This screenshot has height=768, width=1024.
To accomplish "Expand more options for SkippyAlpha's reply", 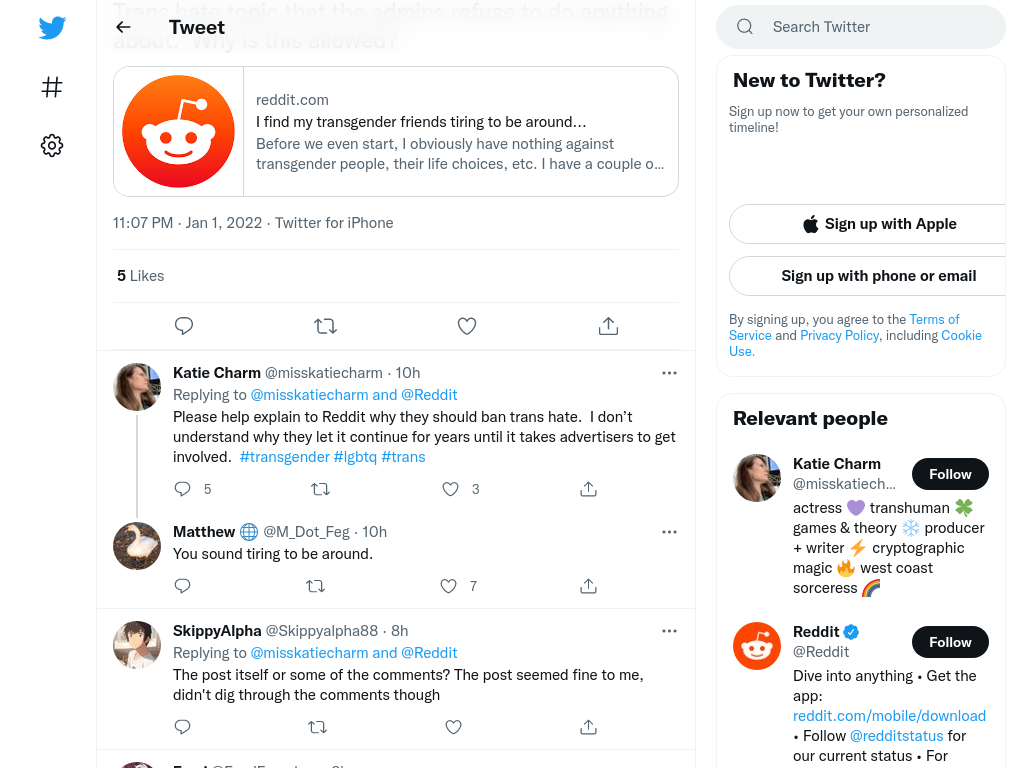I will pos(669,631).
